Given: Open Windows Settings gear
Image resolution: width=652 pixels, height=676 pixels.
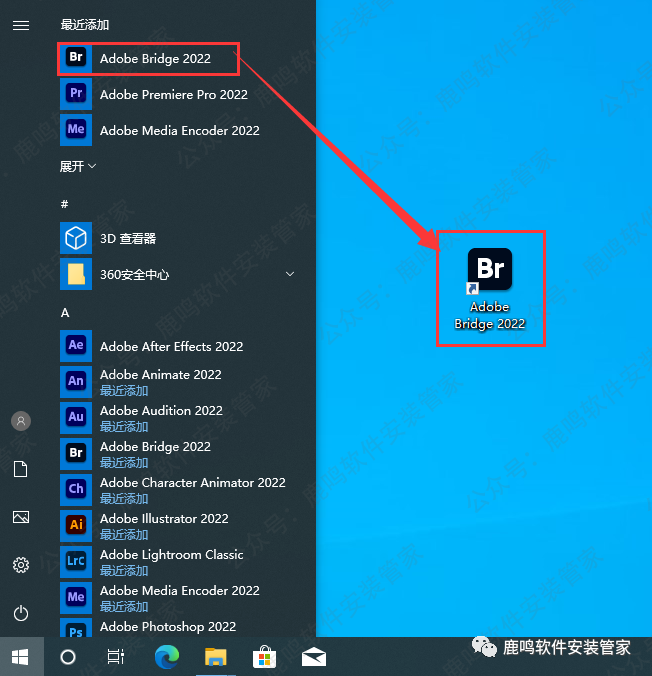Looking at the screenshot, I should point(21,565).
